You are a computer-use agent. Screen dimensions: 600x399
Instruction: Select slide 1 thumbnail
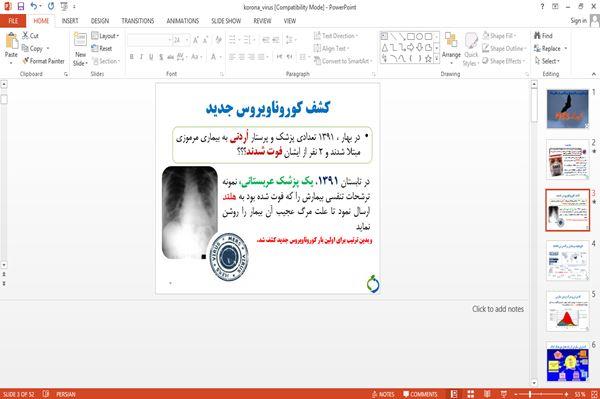(567, 109)
